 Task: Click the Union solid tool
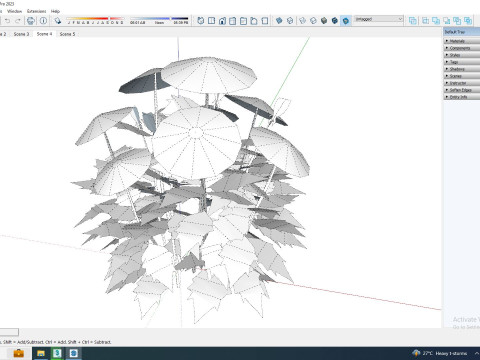(x=436, y=21)
